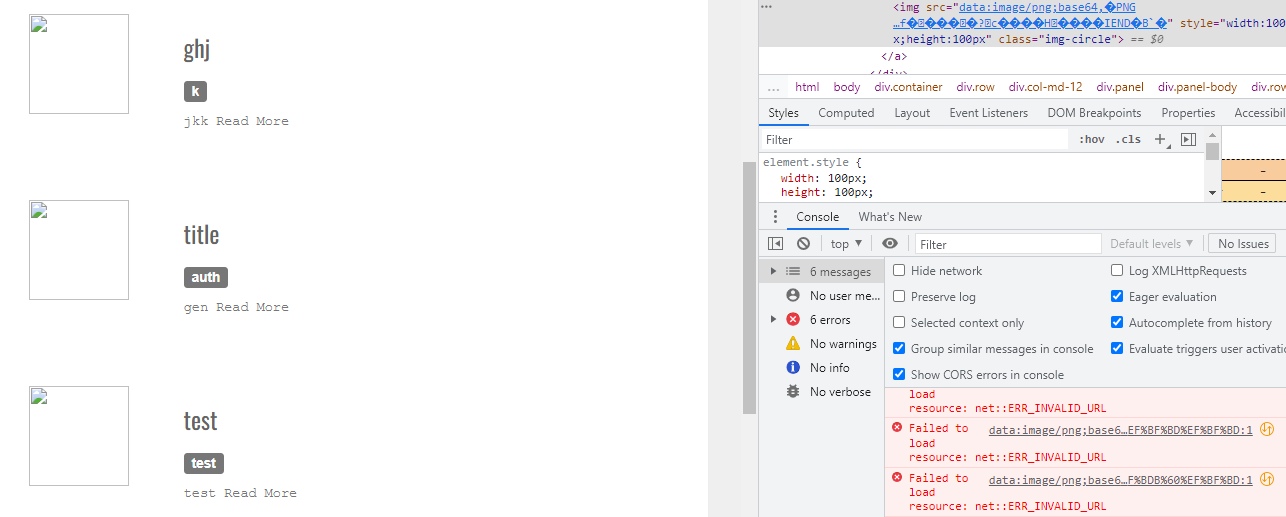Select div.panel-body in breadcrumb
The image size is (1286, 517).
[1198, 87]
